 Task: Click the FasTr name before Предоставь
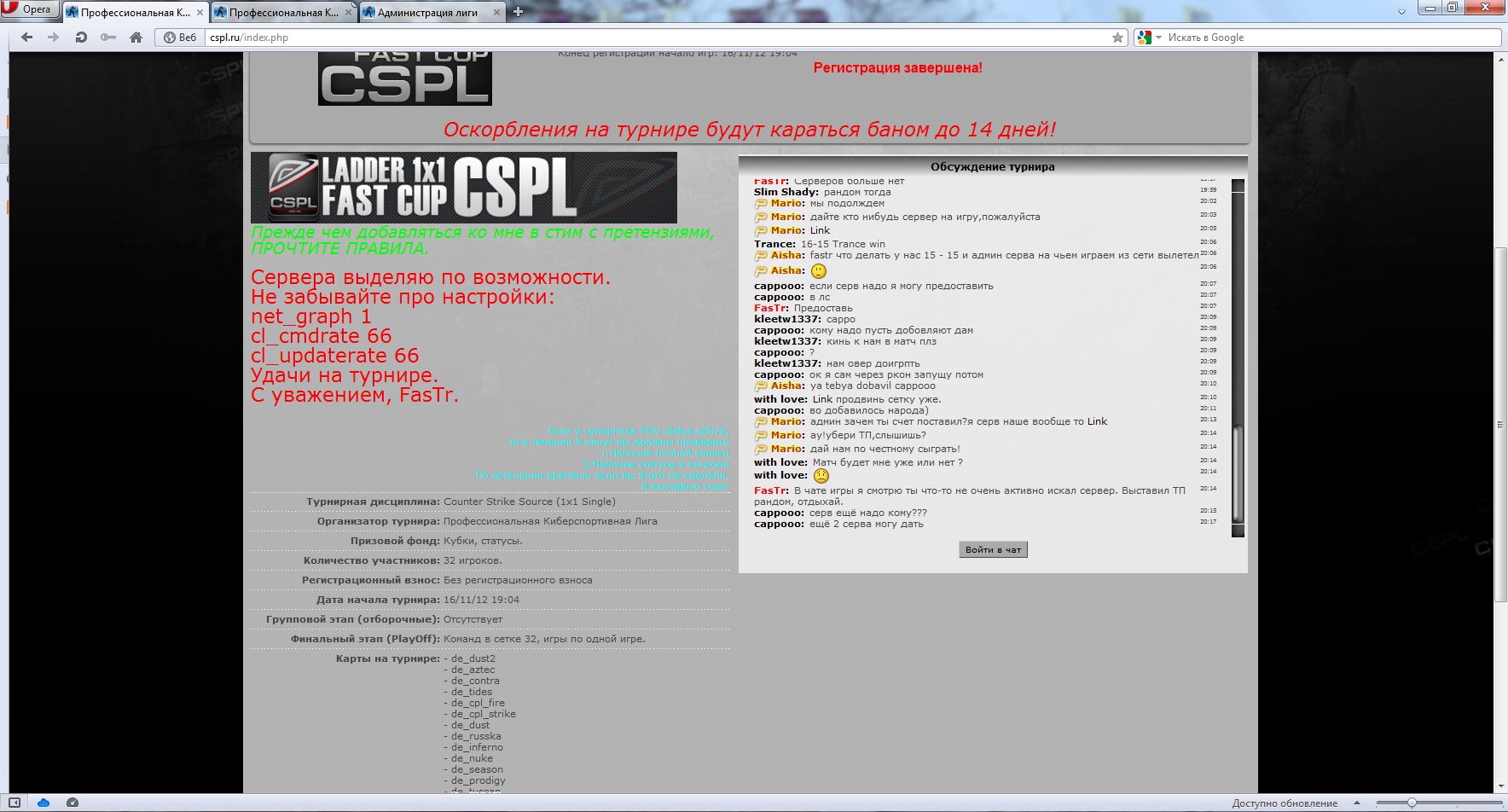point(771,309)
